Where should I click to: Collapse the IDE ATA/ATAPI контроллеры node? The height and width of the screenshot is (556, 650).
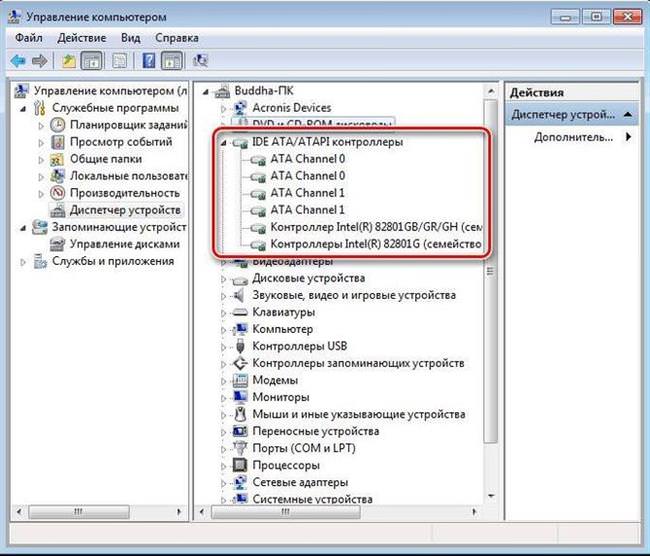pyautogui.click(x=223, y=143)
